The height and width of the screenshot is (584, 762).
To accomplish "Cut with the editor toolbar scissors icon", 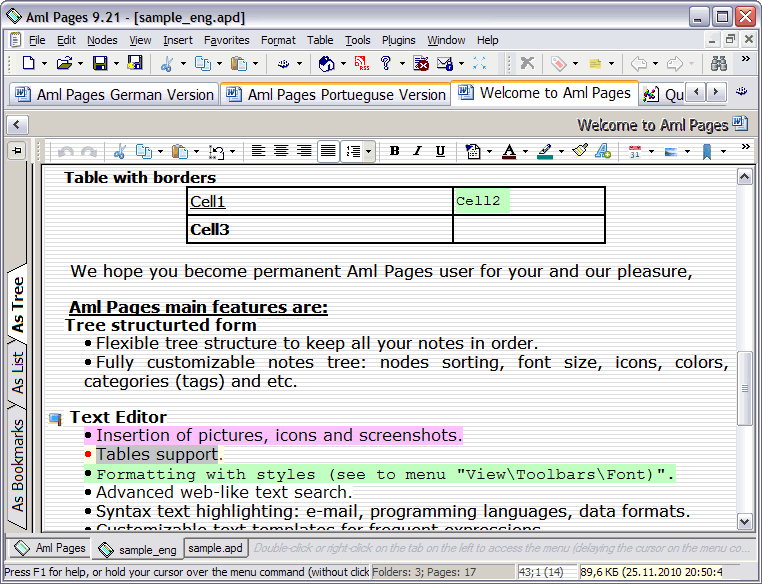I will pyautogui.click(x=120, y=152).
